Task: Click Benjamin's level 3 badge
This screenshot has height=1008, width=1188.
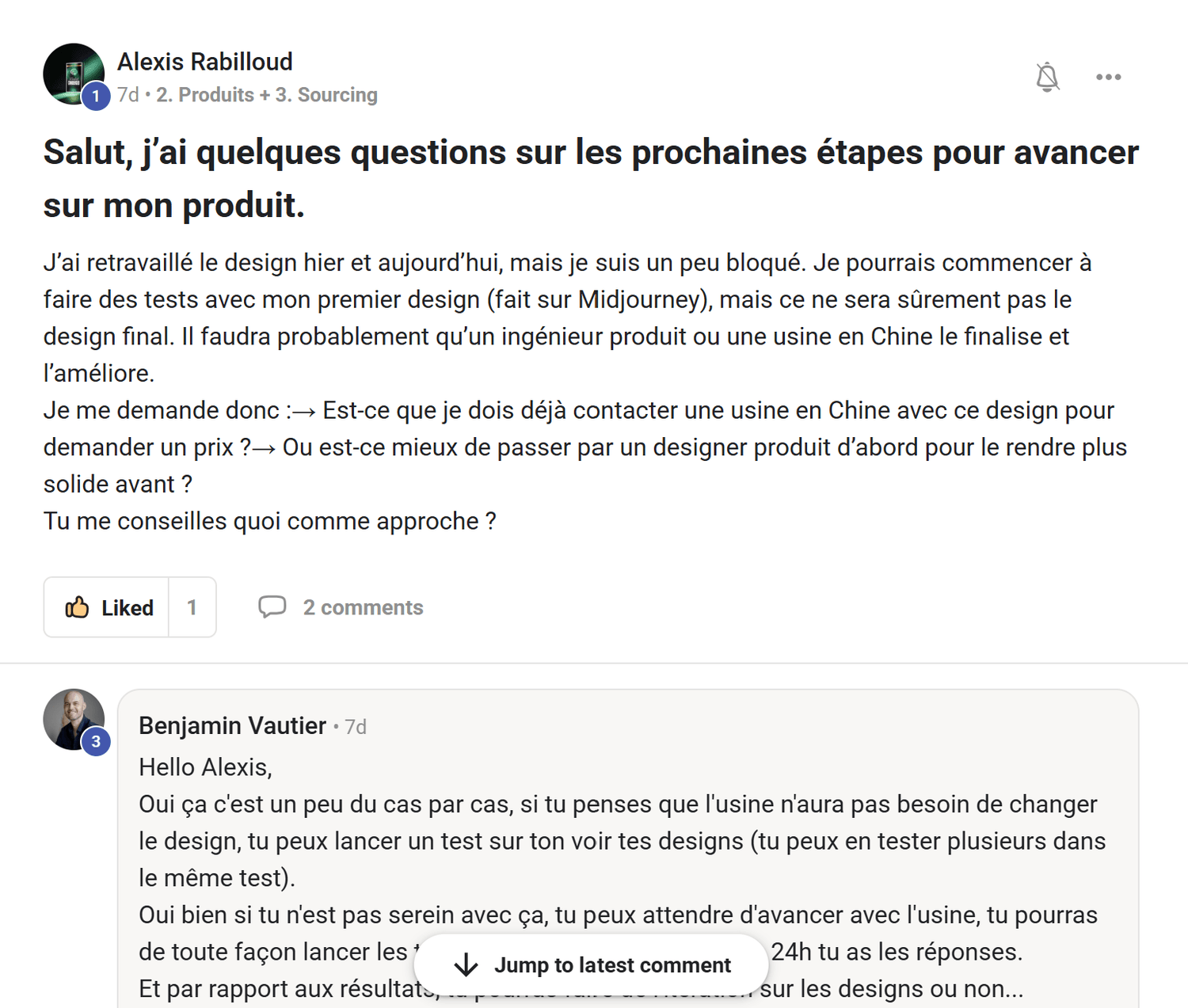Action: click(96, 742)
